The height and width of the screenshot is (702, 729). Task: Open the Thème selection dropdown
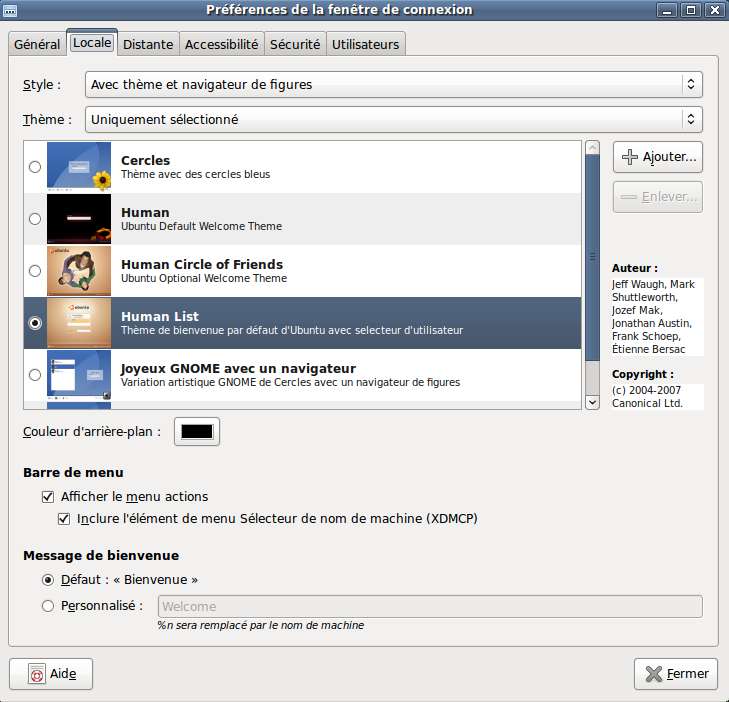[x=393, y=119]
